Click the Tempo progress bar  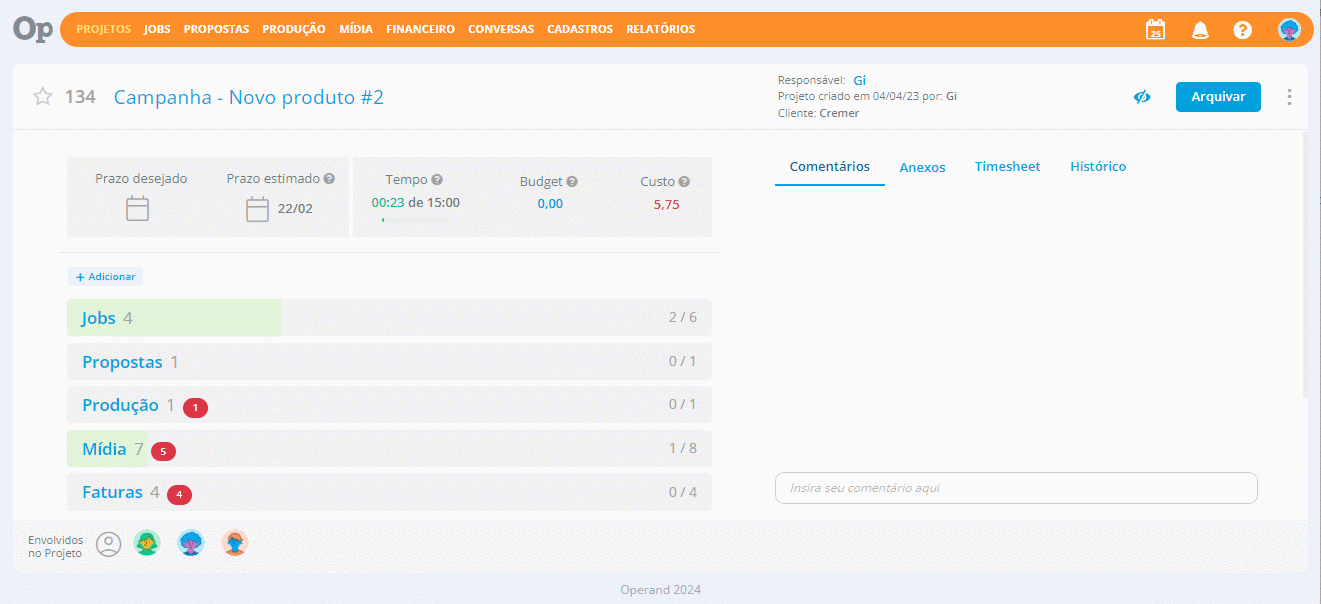coord(415,219)
